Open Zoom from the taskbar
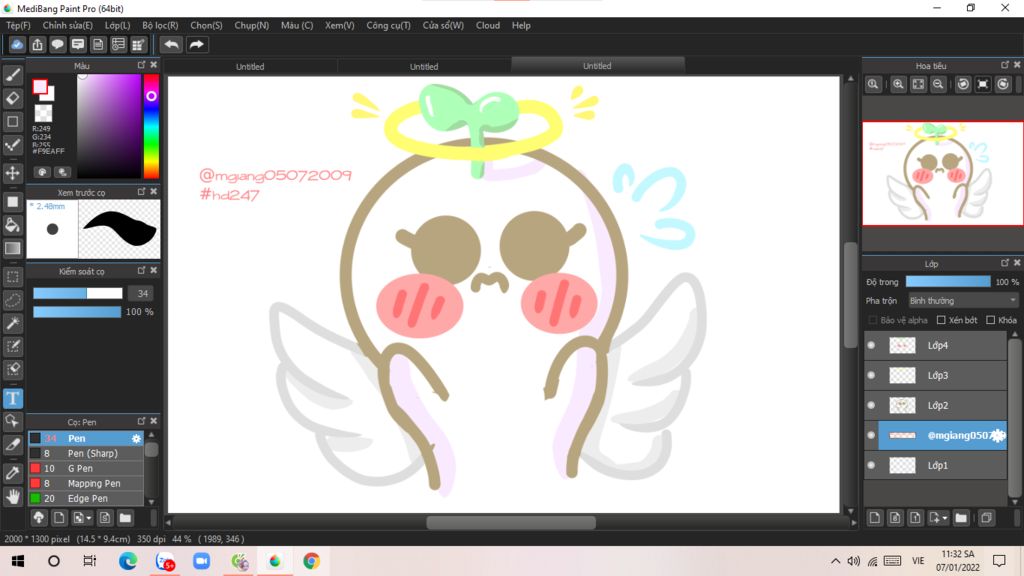Screen dimensions: 1024x576 pyautogui.click(x=202, y=561)
